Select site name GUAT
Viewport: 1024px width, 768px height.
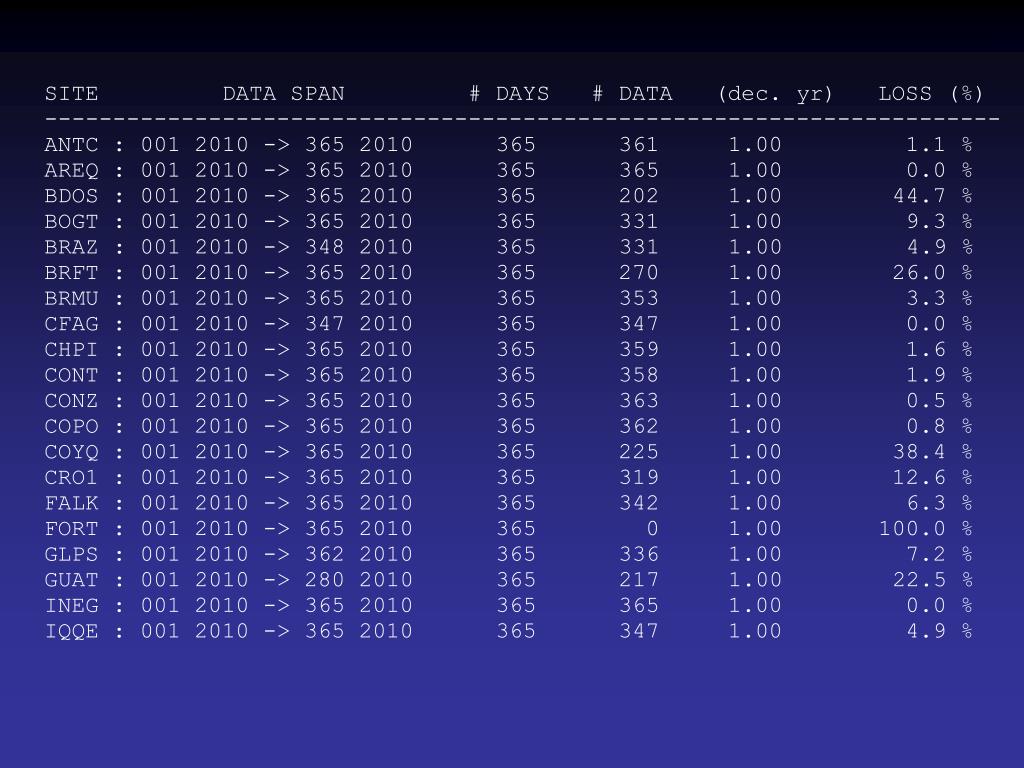(71, 579)
